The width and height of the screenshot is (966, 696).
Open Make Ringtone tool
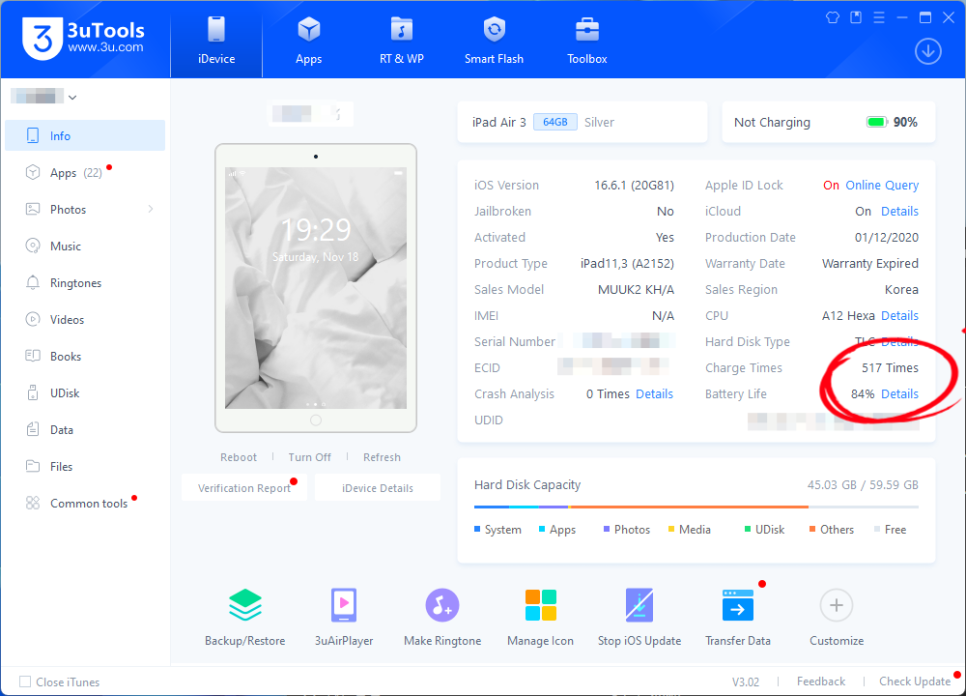(x=442, y=616)
